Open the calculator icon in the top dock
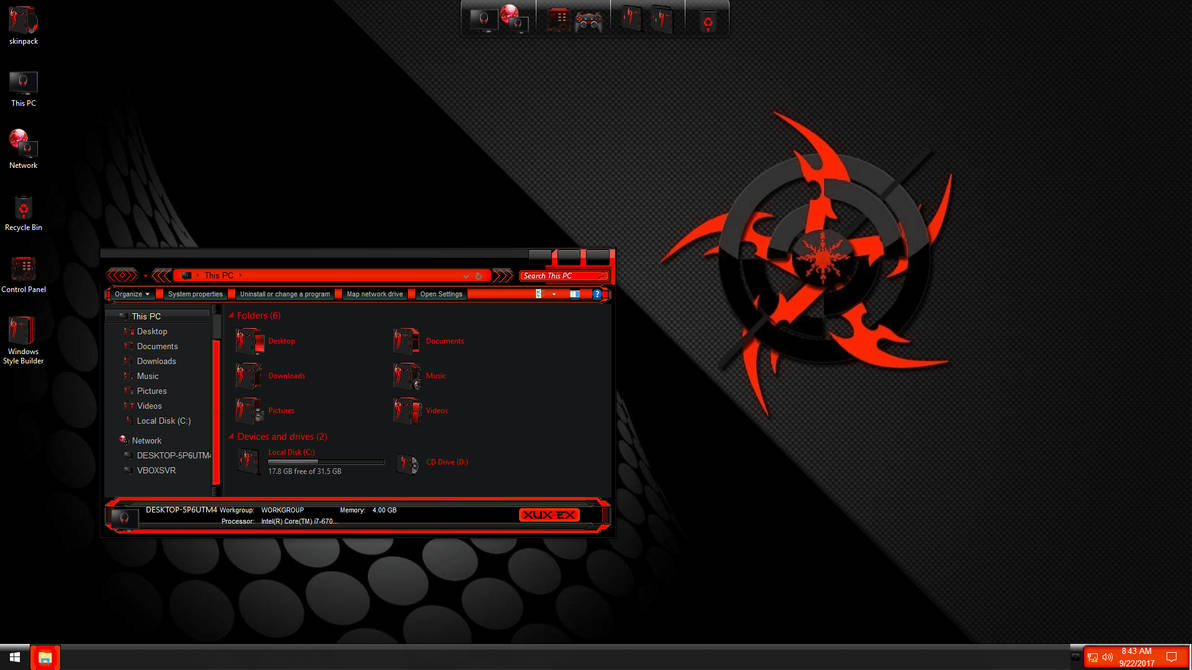 pos(557,16)
